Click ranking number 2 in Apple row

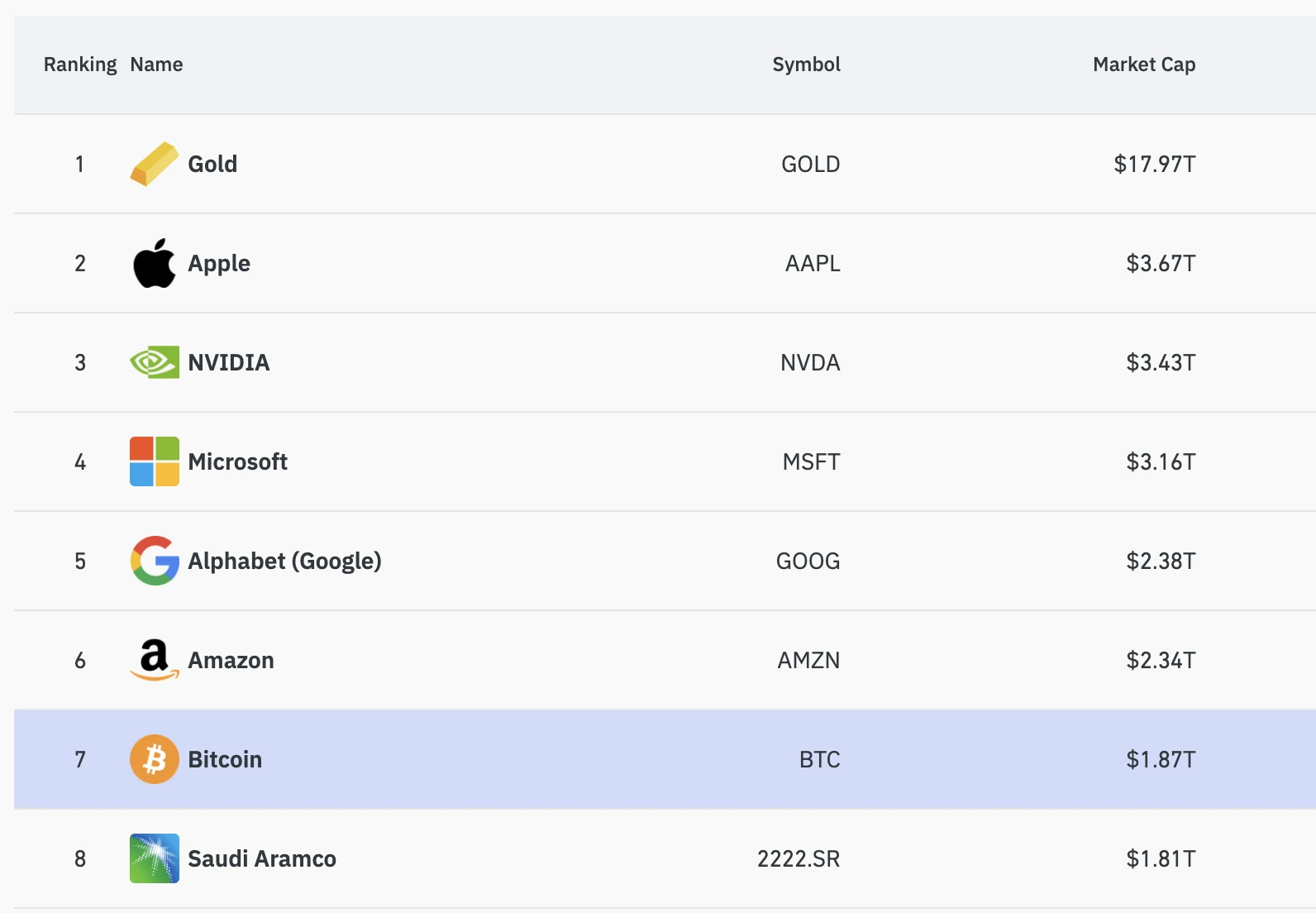tap(80, 263)
